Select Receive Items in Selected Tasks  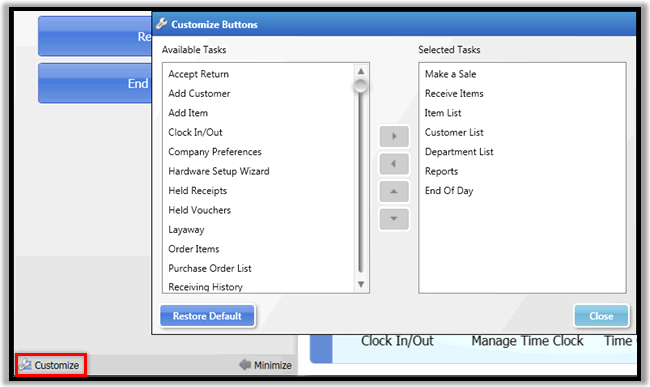pyautogui.click(x=454, y=94)
